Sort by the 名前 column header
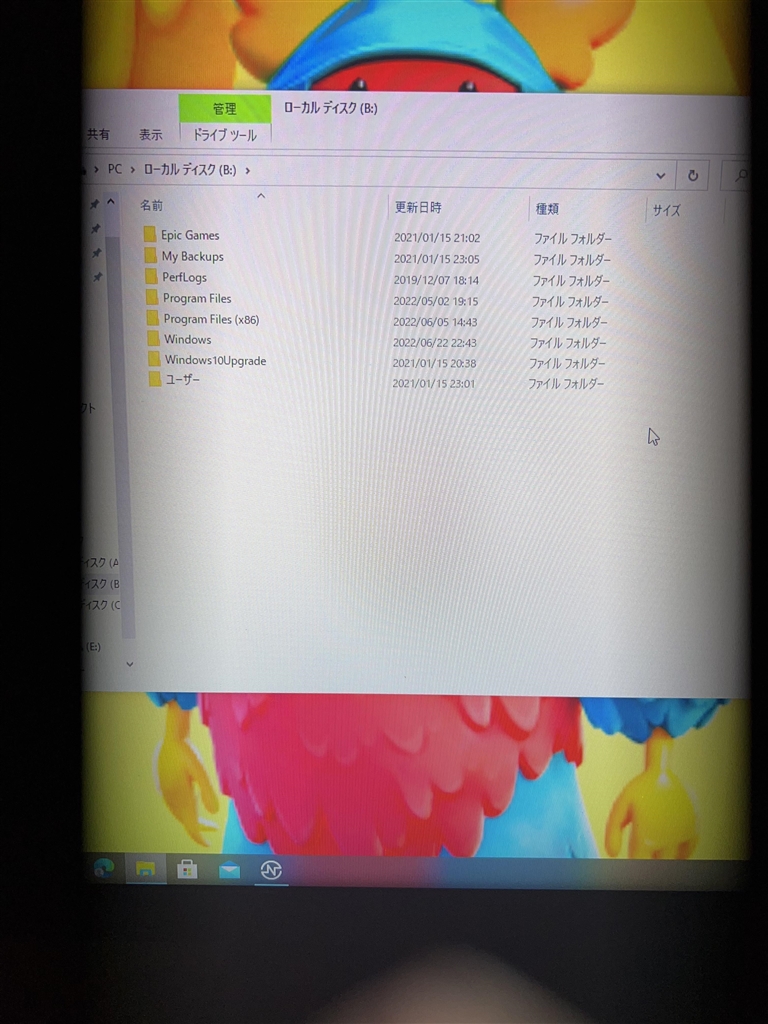Viewport: 768px width, 1024px height. tap(152, 205)
